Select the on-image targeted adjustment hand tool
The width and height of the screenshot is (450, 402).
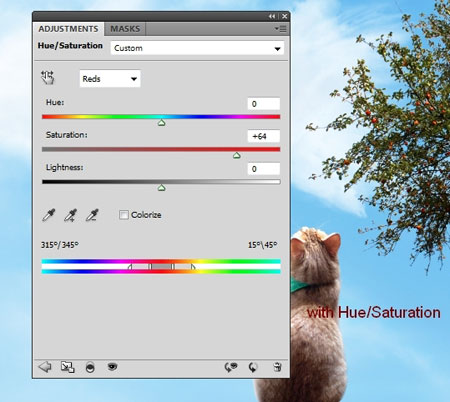tap(47, 78)
